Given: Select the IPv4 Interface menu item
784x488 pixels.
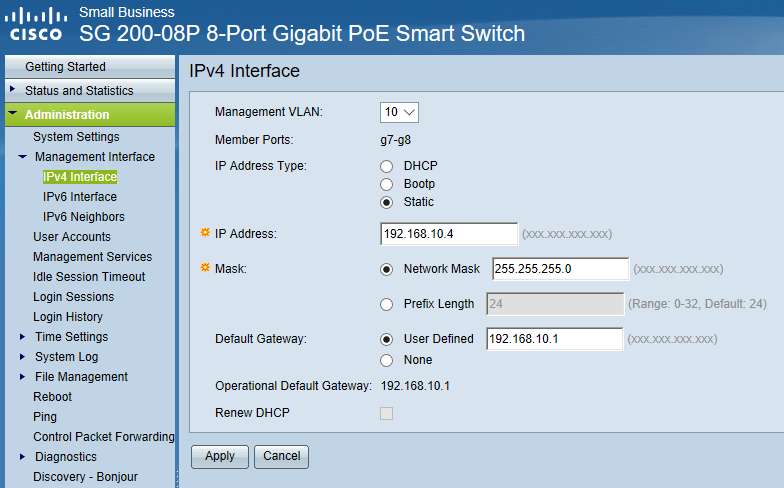Looking at the screenshot, I should point(80,176).
